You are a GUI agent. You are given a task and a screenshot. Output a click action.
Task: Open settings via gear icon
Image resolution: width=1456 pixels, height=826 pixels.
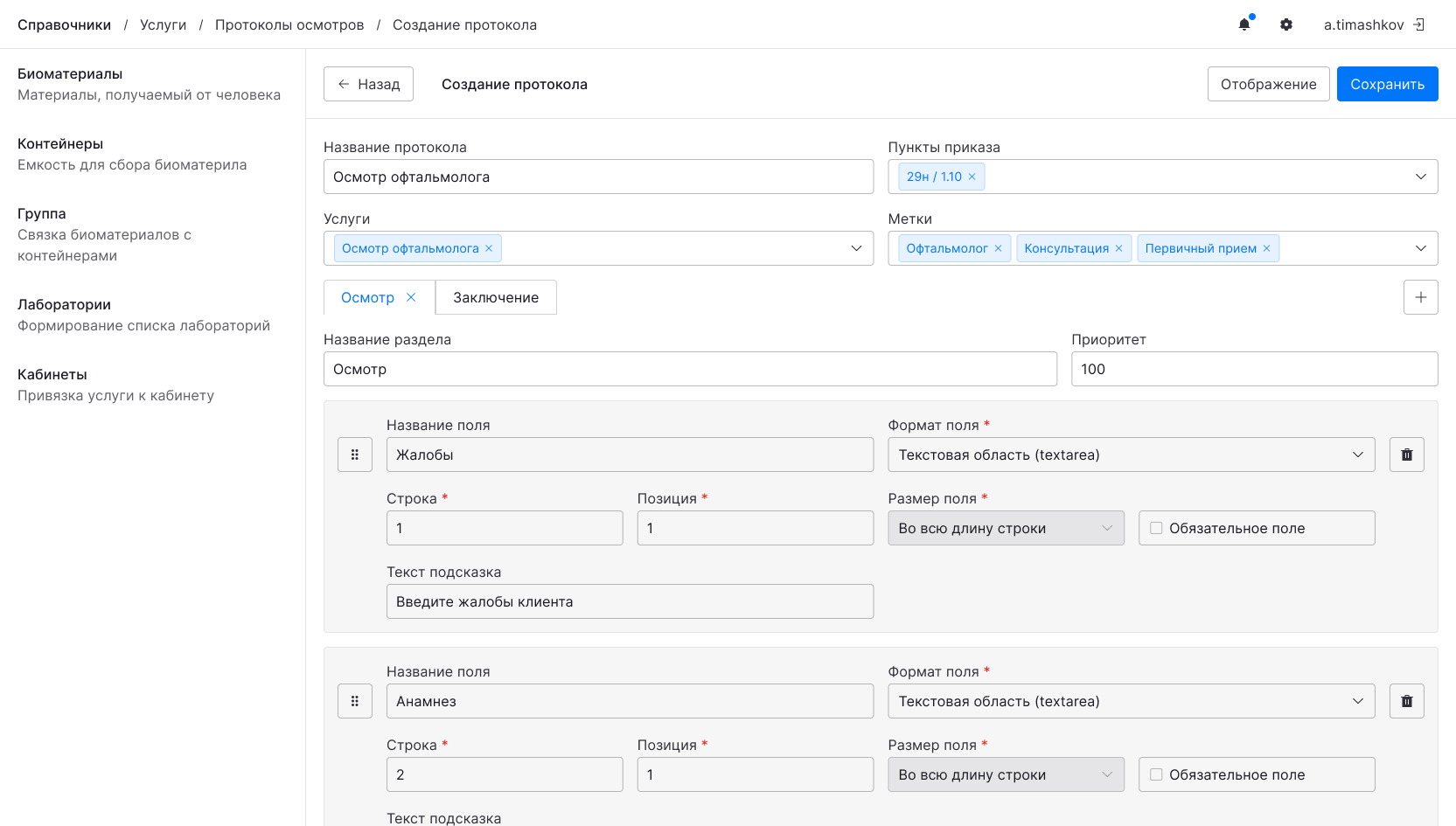pos(1286,24)
